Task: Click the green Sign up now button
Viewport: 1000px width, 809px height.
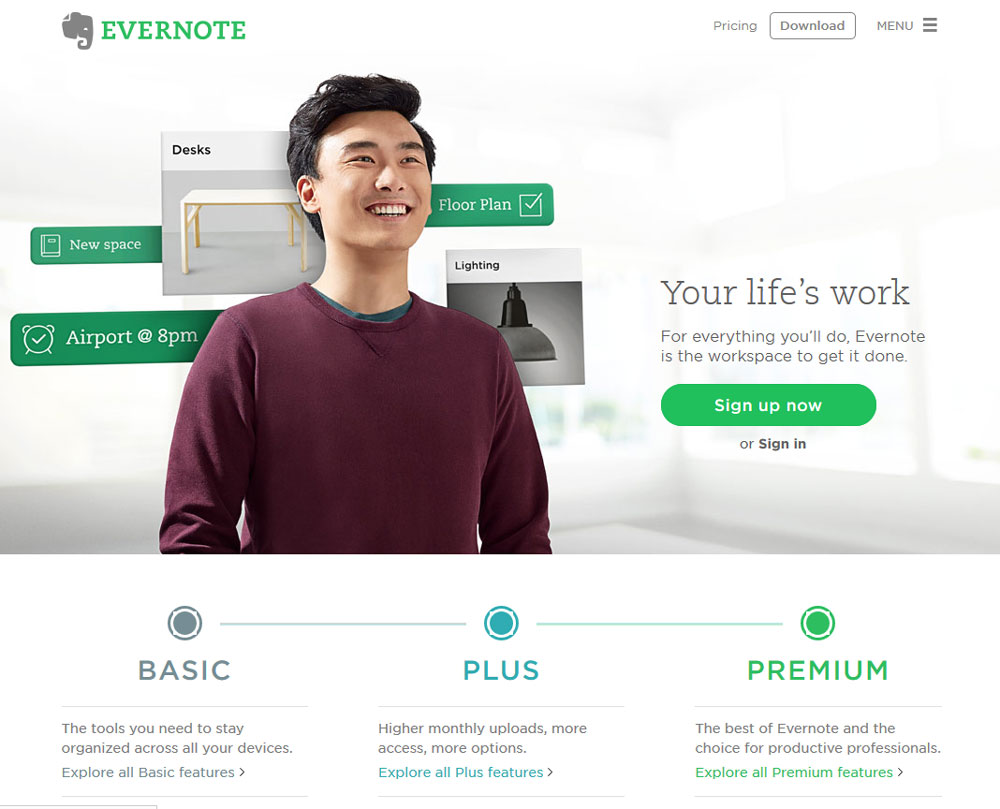Action: [768, 405]
